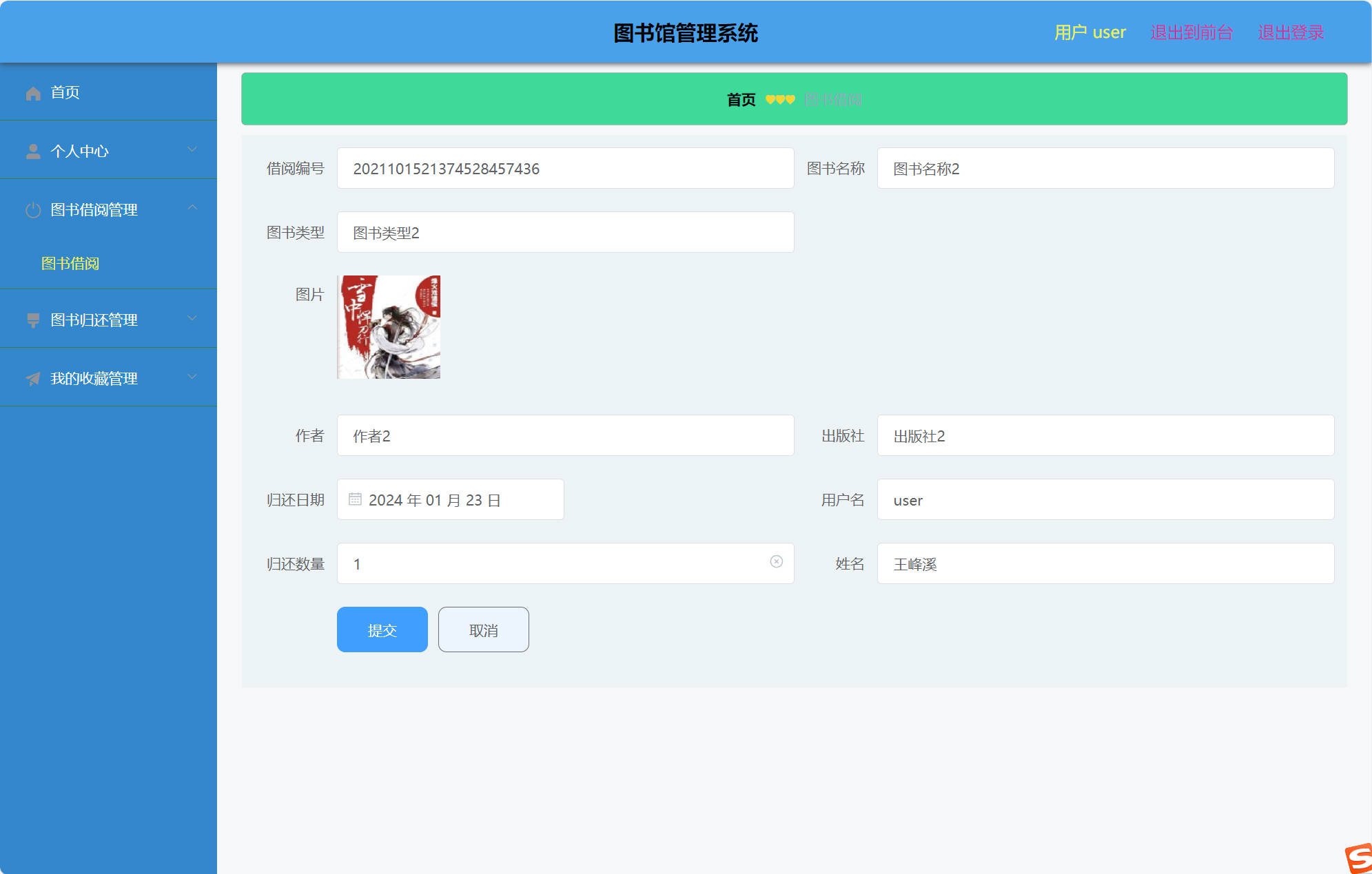Click the book cover image thumbnail
The height and width of the screenshot is (874, 1372).
388,326
